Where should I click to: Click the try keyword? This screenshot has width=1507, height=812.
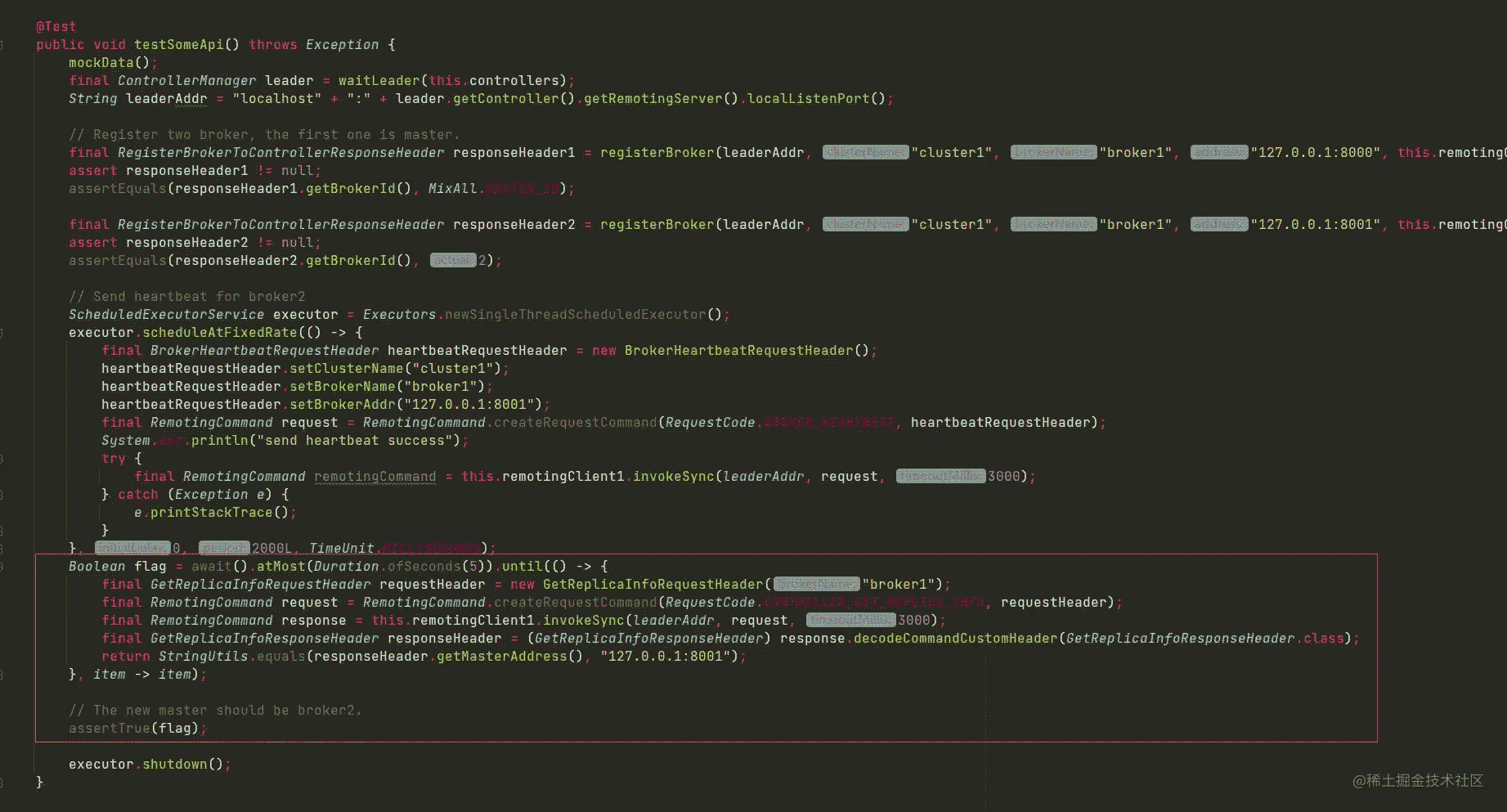tap(113, 459)
